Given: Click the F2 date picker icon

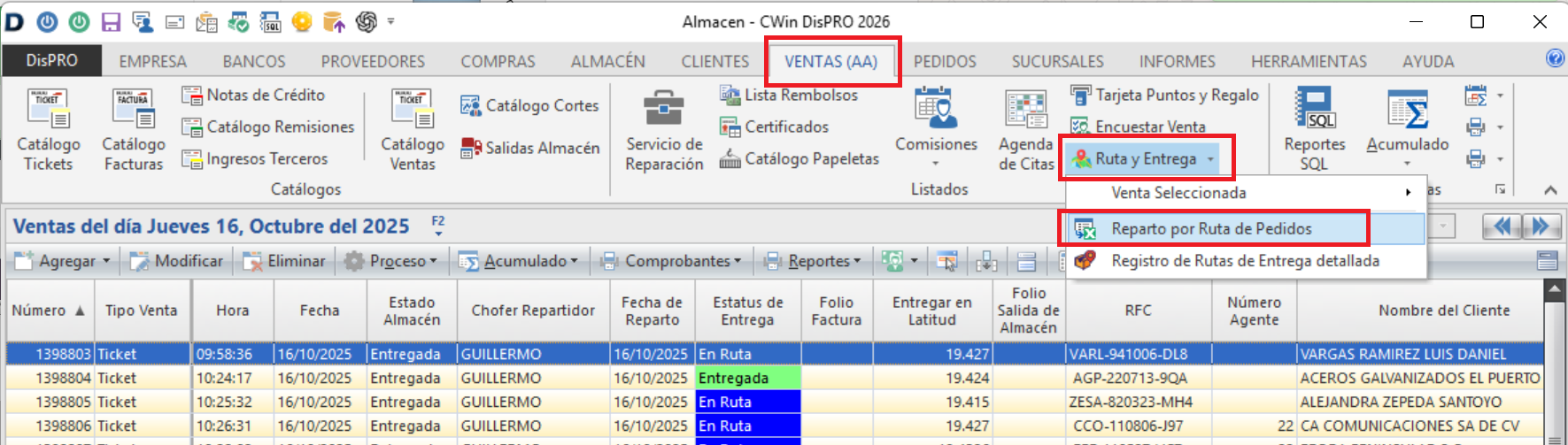Looking at the screenshot, I should tap(437, 226).
